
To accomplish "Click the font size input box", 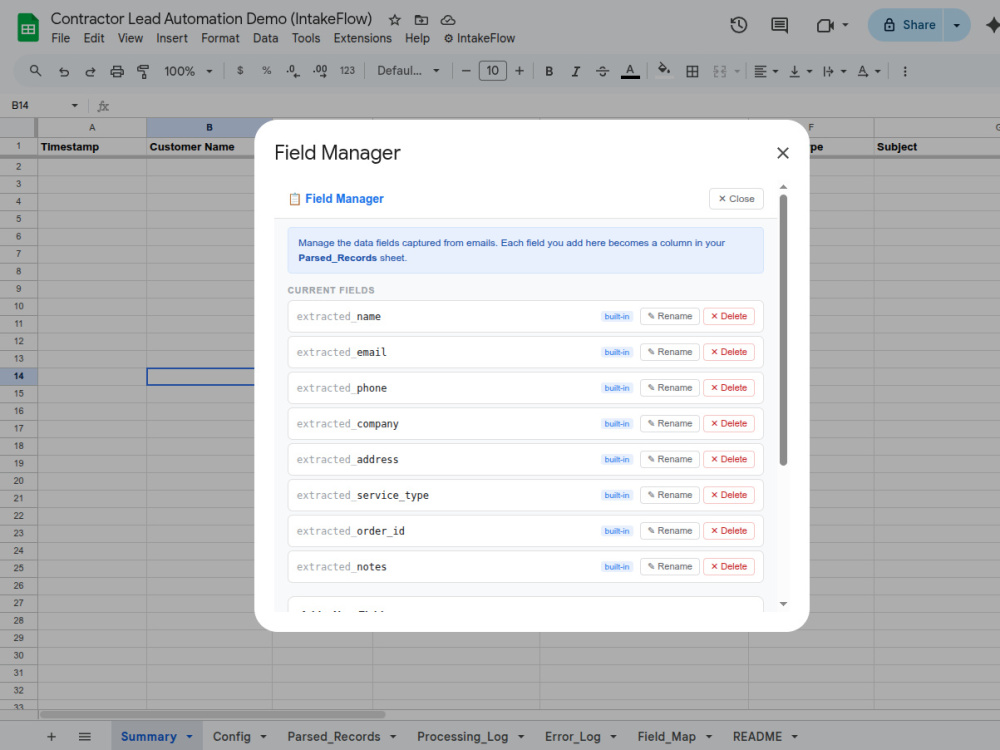I will pos(492,71).
